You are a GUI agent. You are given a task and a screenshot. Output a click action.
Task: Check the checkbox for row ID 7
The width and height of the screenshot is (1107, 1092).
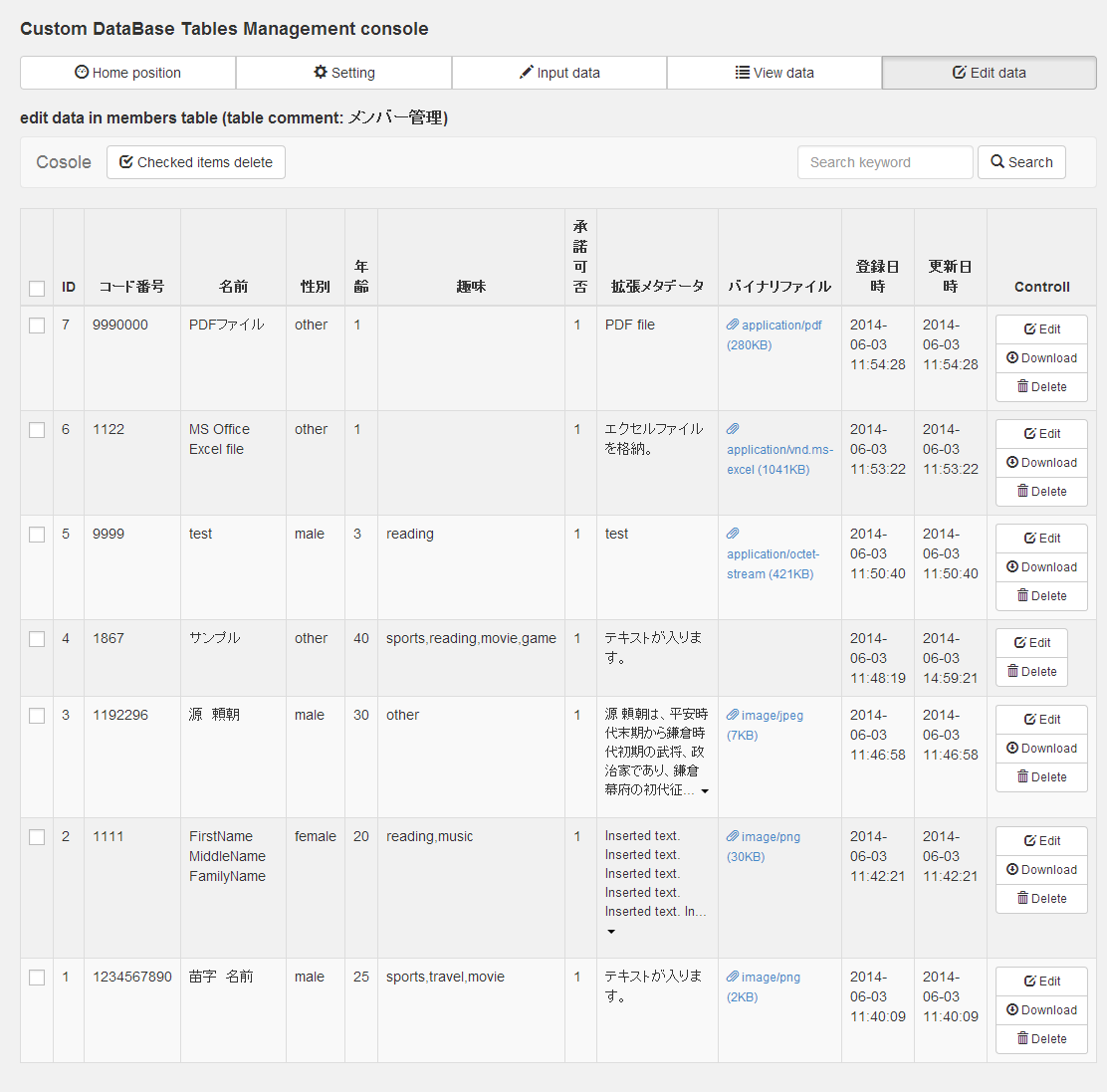[37, 326]
